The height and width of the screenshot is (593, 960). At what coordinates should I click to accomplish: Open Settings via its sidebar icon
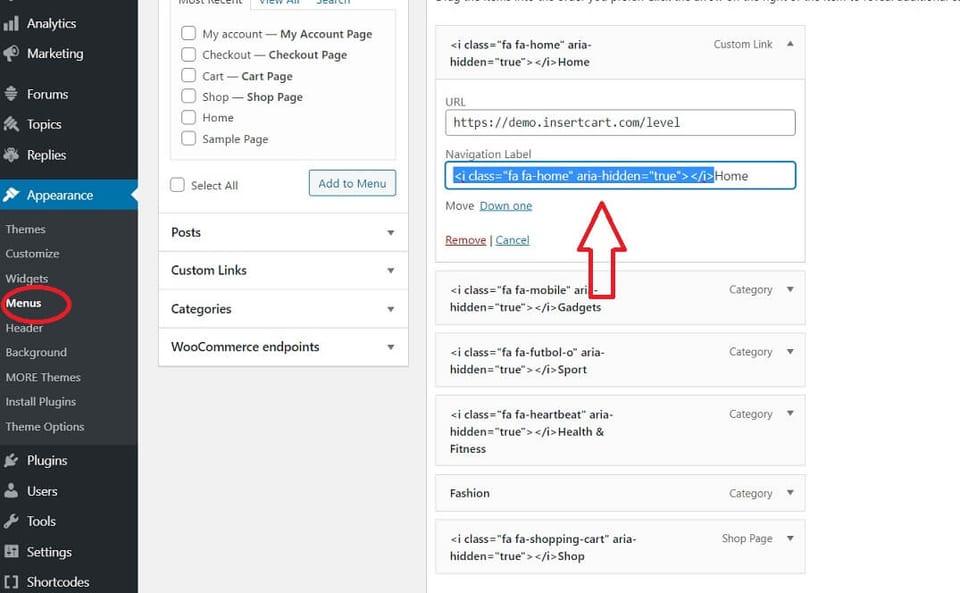11,551
